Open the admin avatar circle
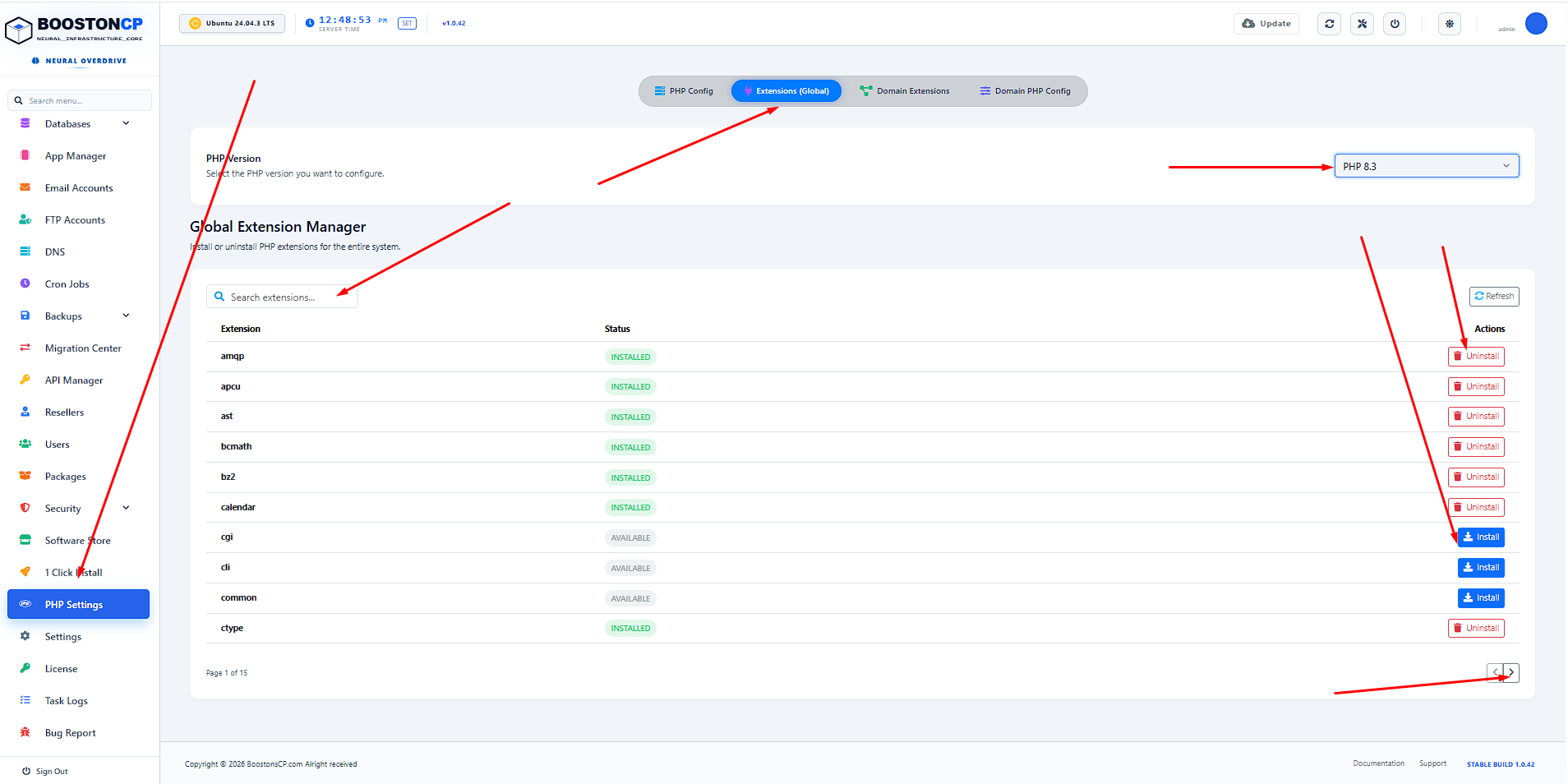 (1536, 24)
